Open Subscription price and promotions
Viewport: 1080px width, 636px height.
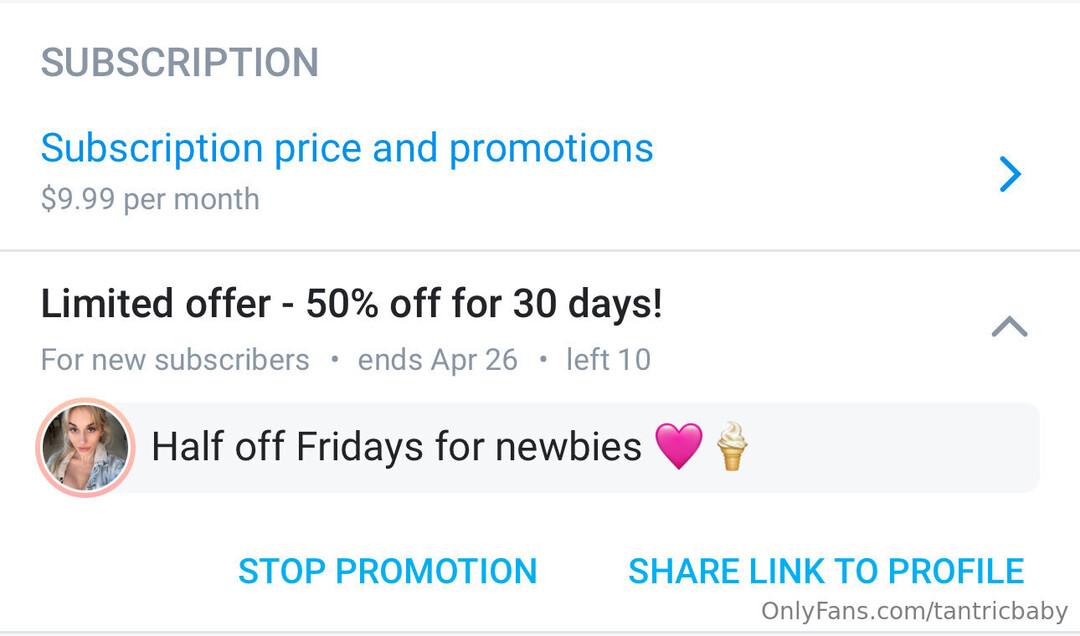coord(346,149)
